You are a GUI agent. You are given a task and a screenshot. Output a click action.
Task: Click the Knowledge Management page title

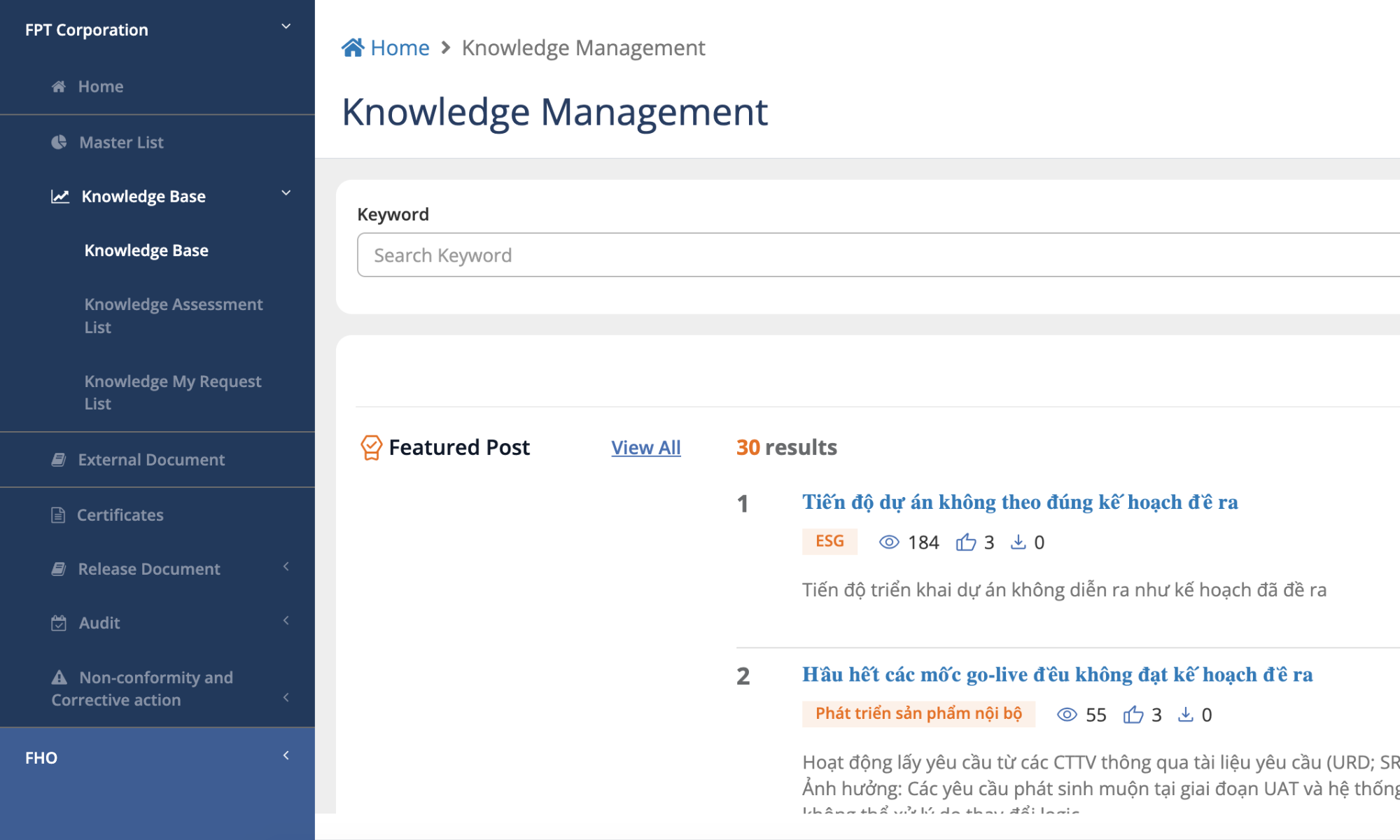[x=554, y=112]
